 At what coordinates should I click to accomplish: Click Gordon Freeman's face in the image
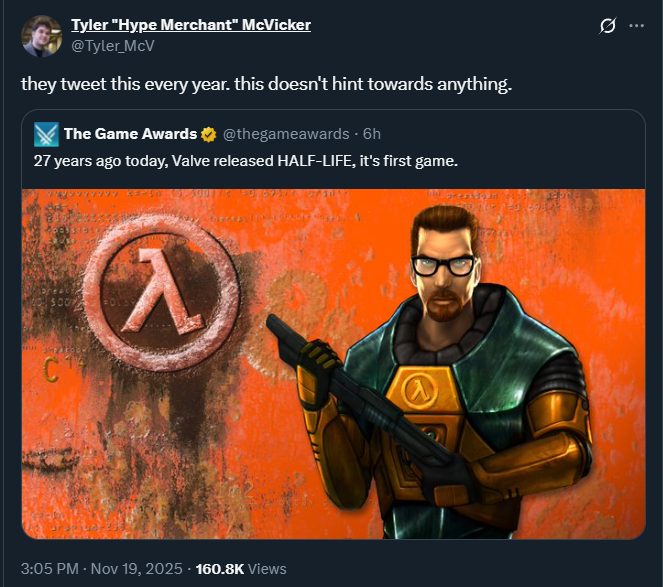tap(443, 269)
